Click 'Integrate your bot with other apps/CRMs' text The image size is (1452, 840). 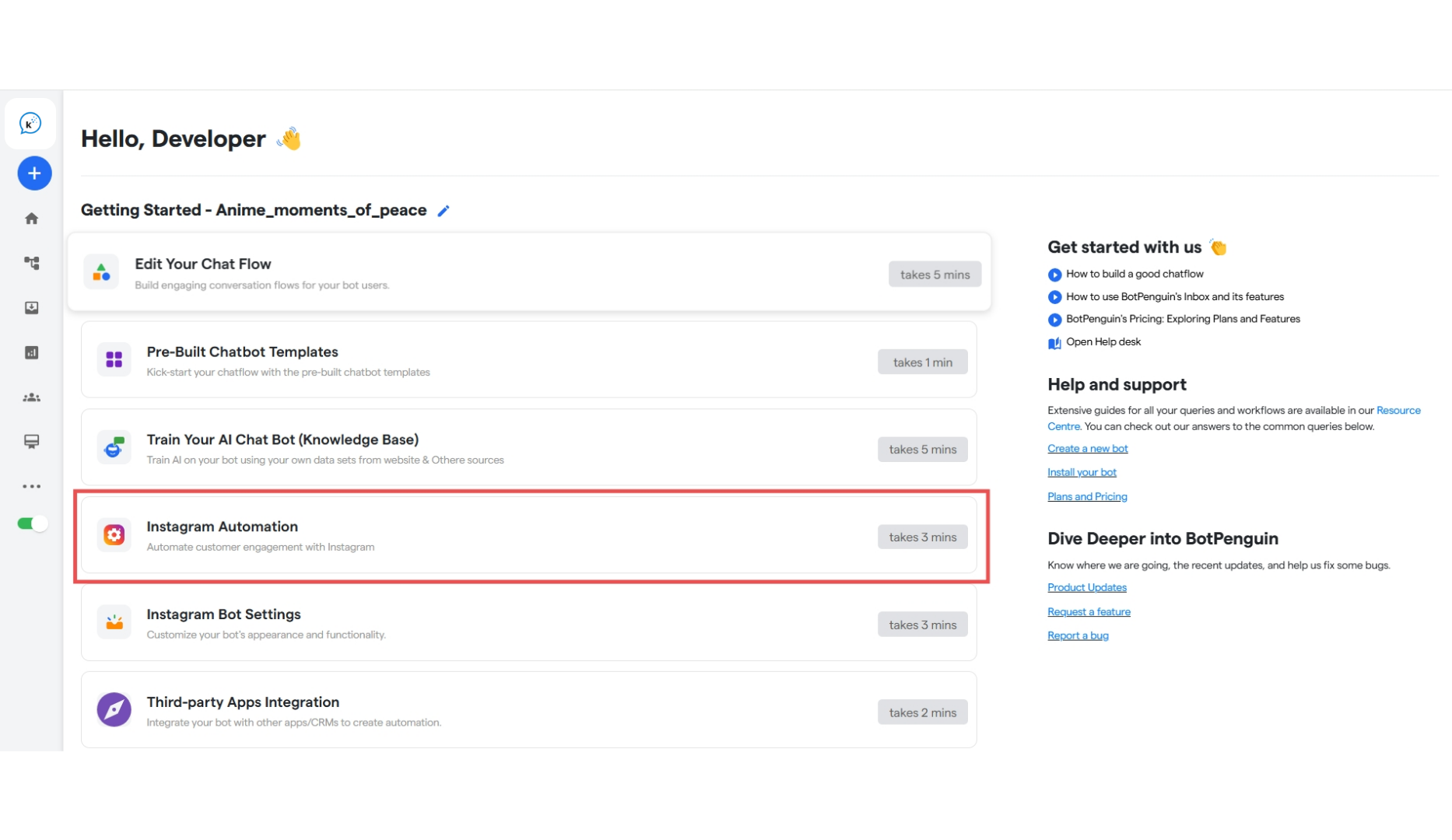click(294, 723)
